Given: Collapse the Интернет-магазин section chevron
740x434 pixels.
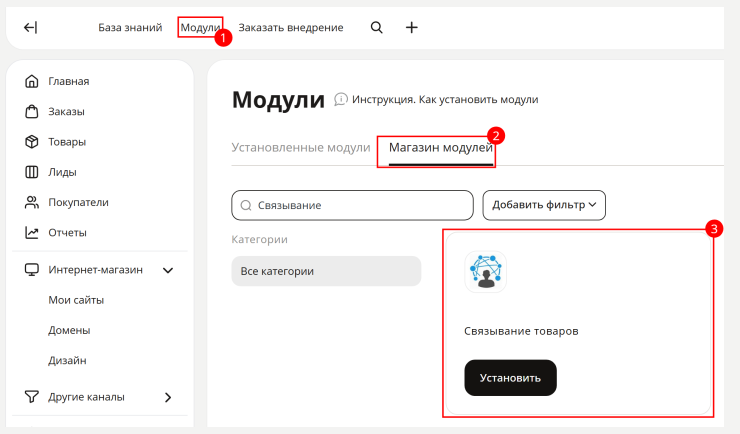Looking at the screenshot, I should (x=168, y=270).
